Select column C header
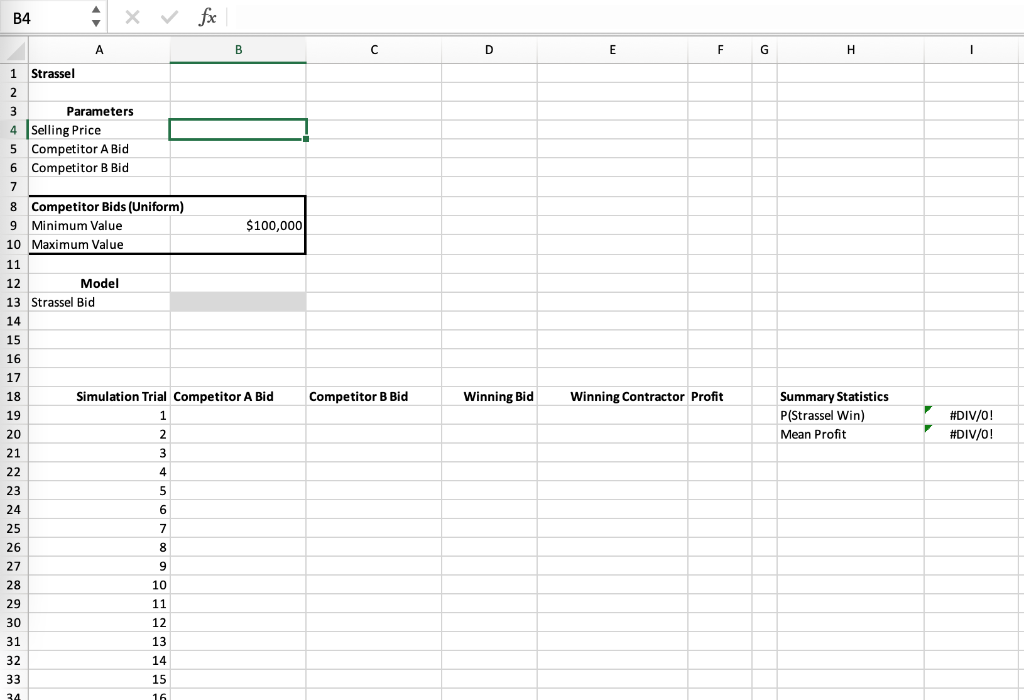The height and width of the screenshot is (700, 1024). [x=374, y=50]
